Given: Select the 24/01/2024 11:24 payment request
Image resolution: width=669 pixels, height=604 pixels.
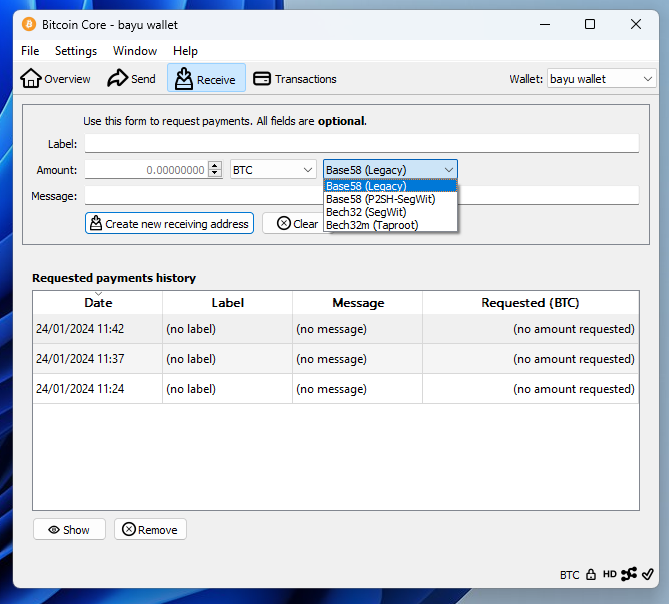Looking at the screenshot, I should coord(336,389).
